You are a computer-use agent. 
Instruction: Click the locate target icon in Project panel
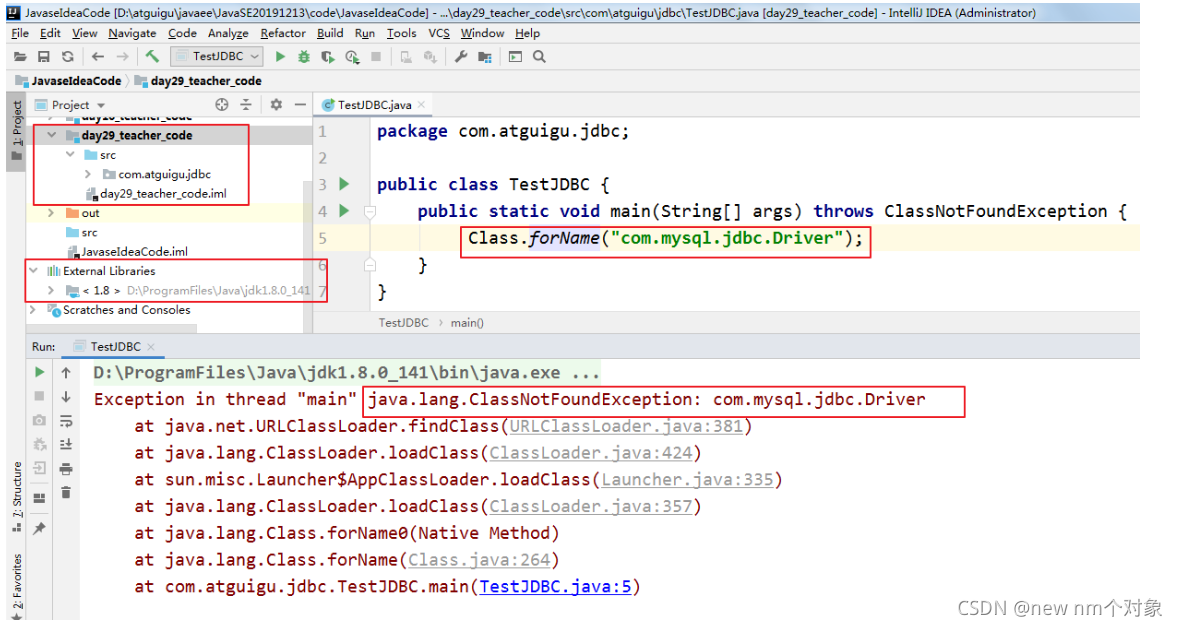(222, 105)
